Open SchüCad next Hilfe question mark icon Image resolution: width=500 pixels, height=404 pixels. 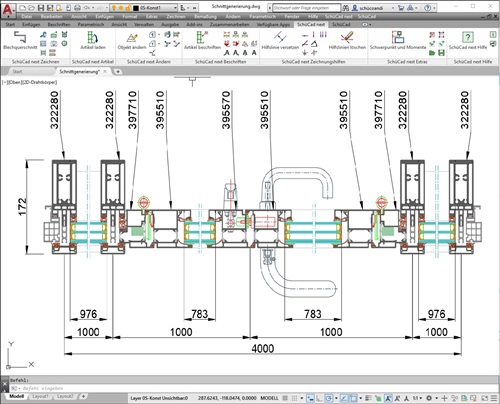tap(468, 37)
